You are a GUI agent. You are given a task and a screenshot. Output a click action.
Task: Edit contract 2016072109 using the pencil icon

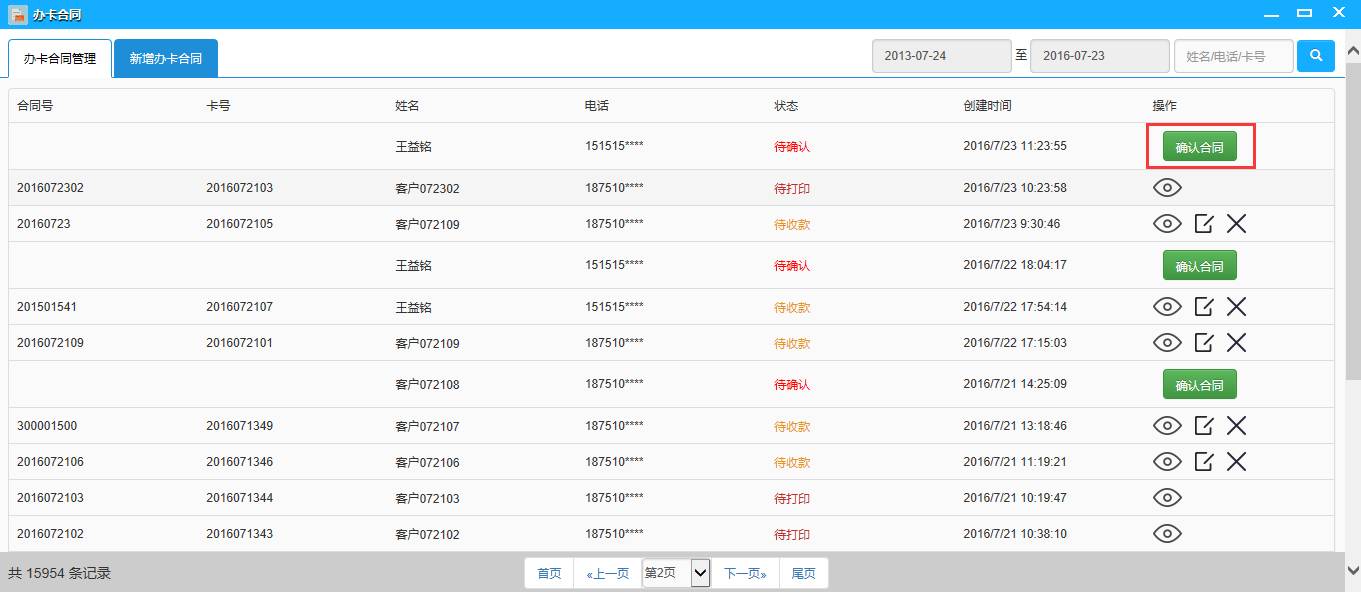click(1203, 342)
